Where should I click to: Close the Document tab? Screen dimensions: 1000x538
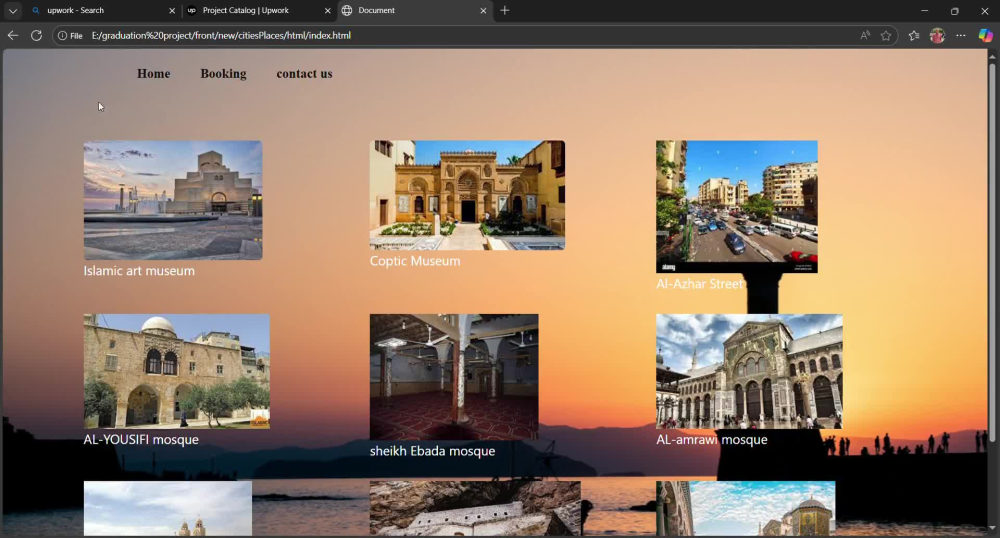483,11
